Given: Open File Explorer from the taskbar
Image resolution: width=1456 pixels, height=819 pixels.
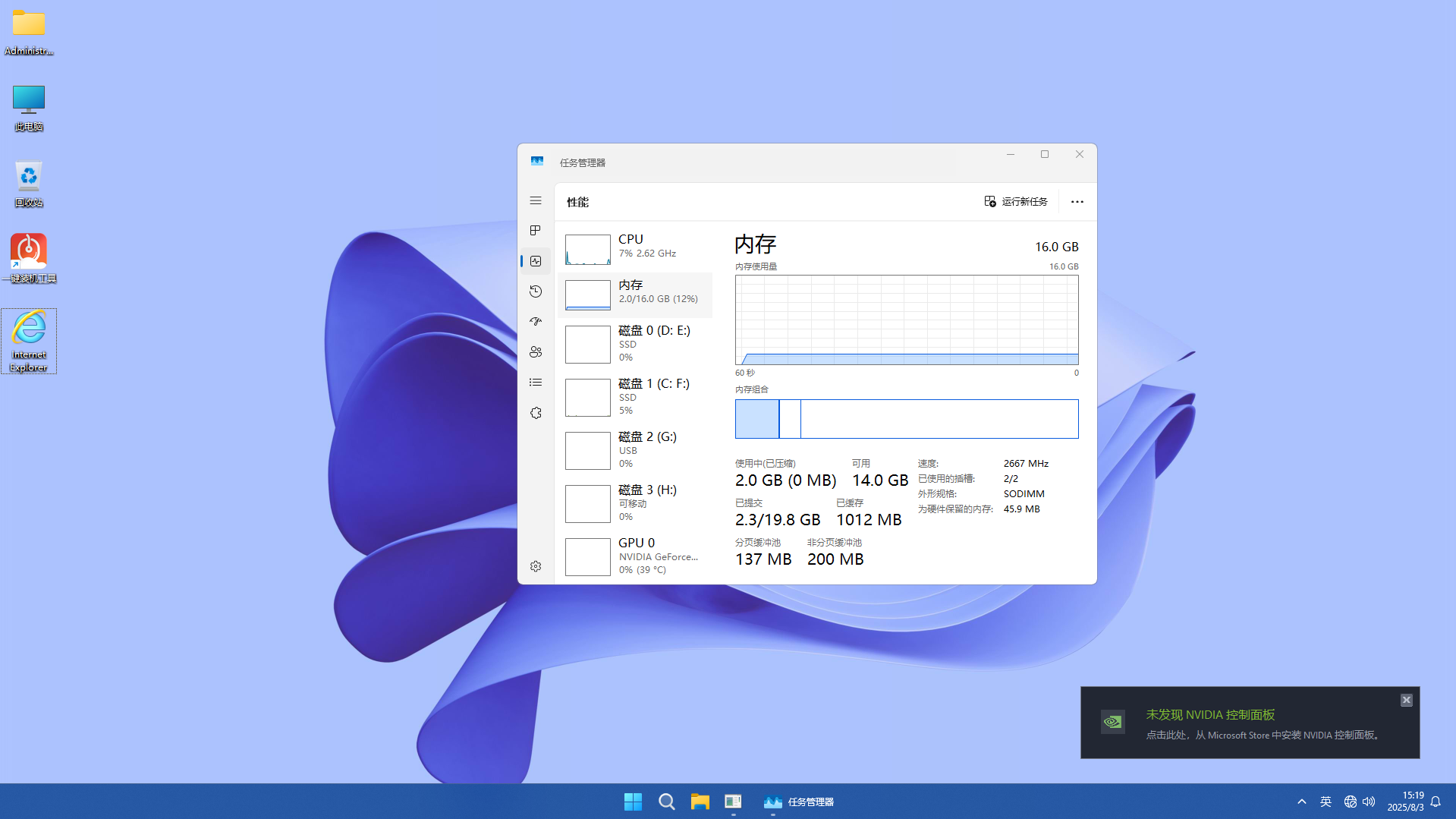Looking at the screenshot, I should point(700,802).
